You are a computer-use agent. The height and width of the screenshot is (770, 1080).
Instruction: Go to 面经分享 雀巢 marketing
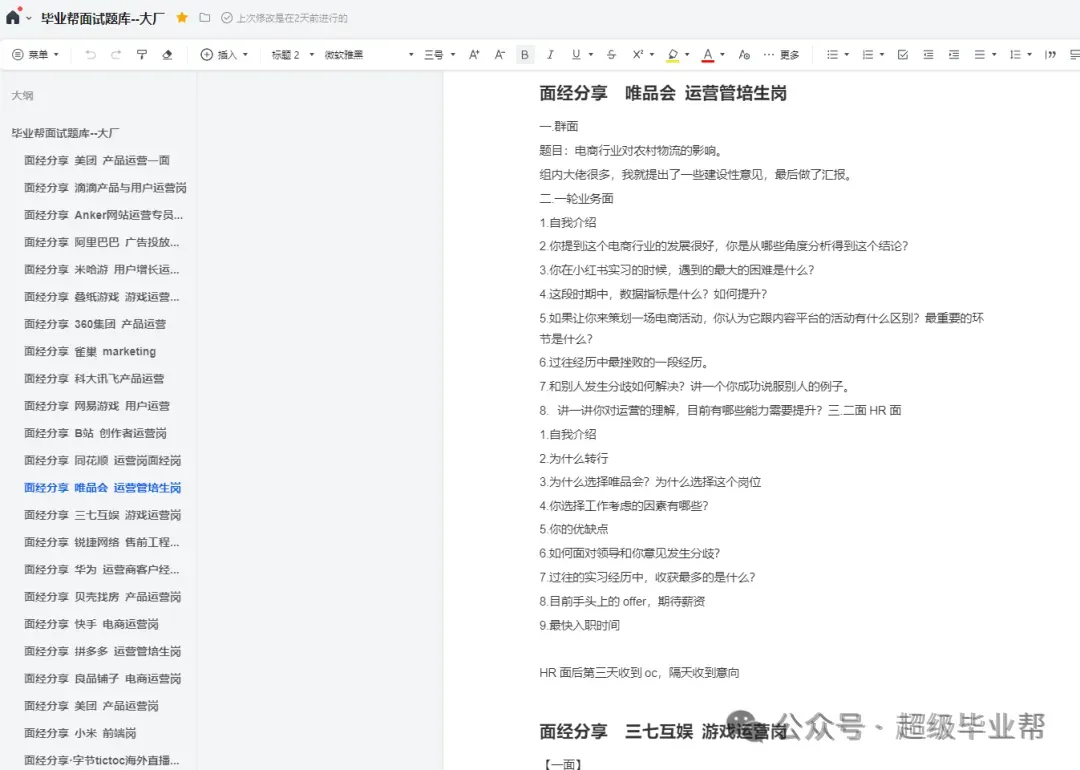pyautogui.click(x=90, y=351)
